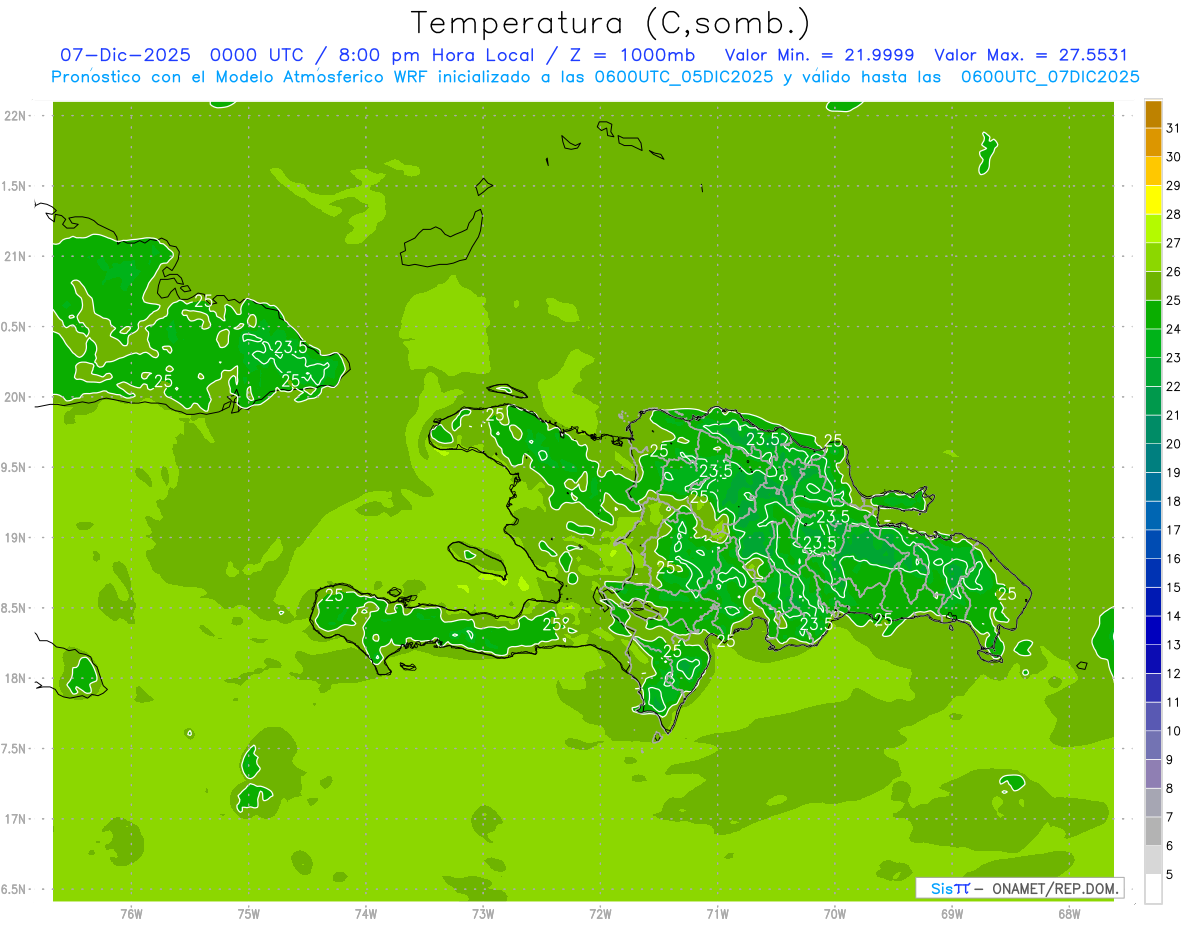Click the '76W' longitude label
The width and height of the screenshot is (1200, 927).
pos(131,914)
